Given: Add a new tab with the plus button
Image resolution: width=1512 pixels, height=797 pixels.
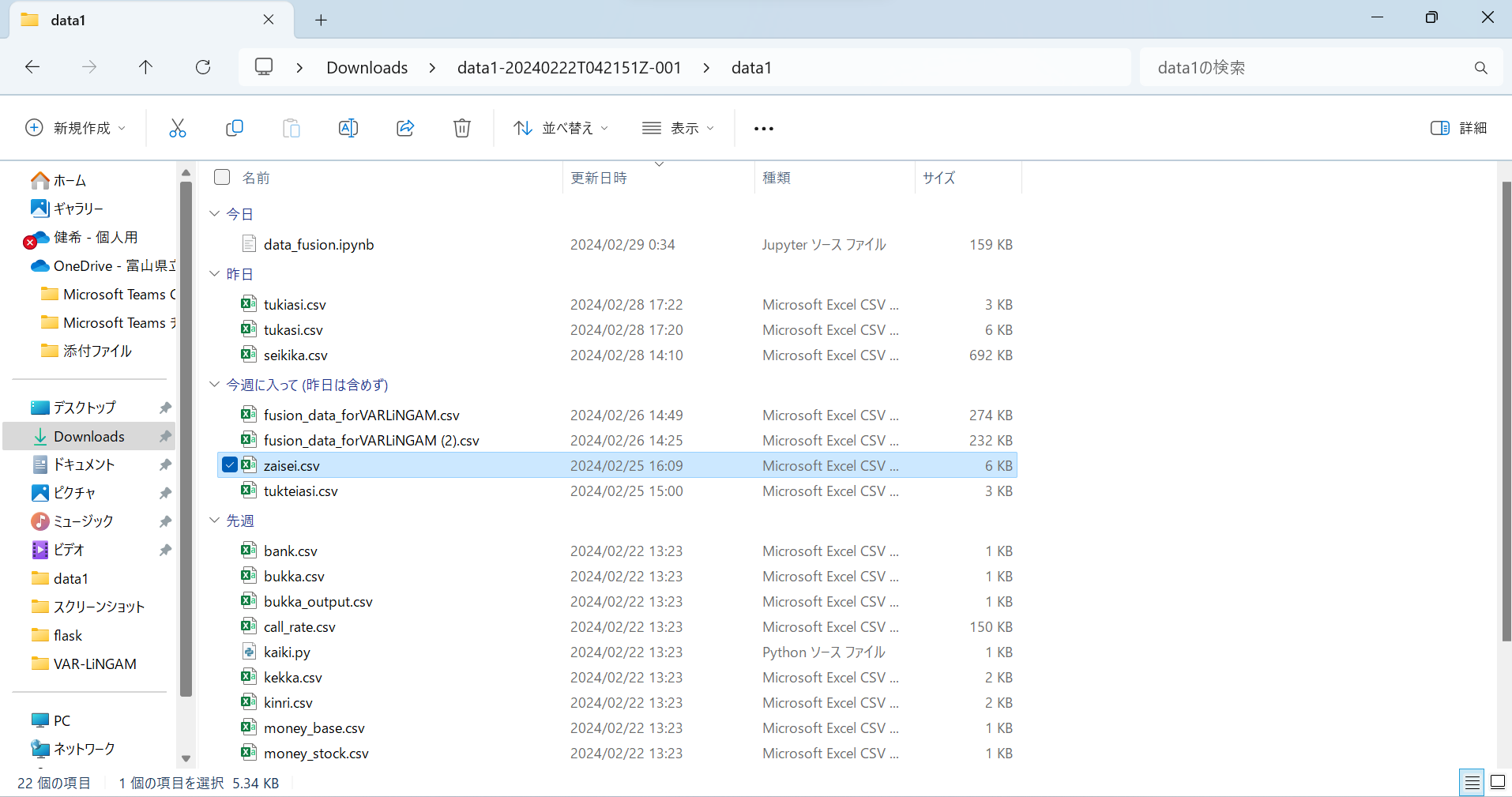Looking at the screenshot, I should coord(321,20).
